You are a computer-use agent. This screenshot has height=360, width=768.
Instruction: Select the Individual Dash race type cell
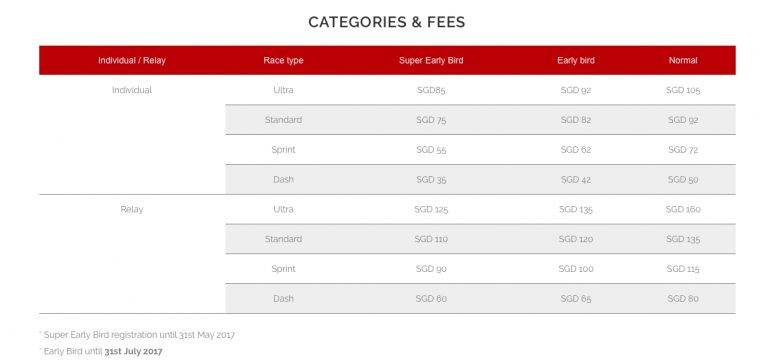[283, 180]
